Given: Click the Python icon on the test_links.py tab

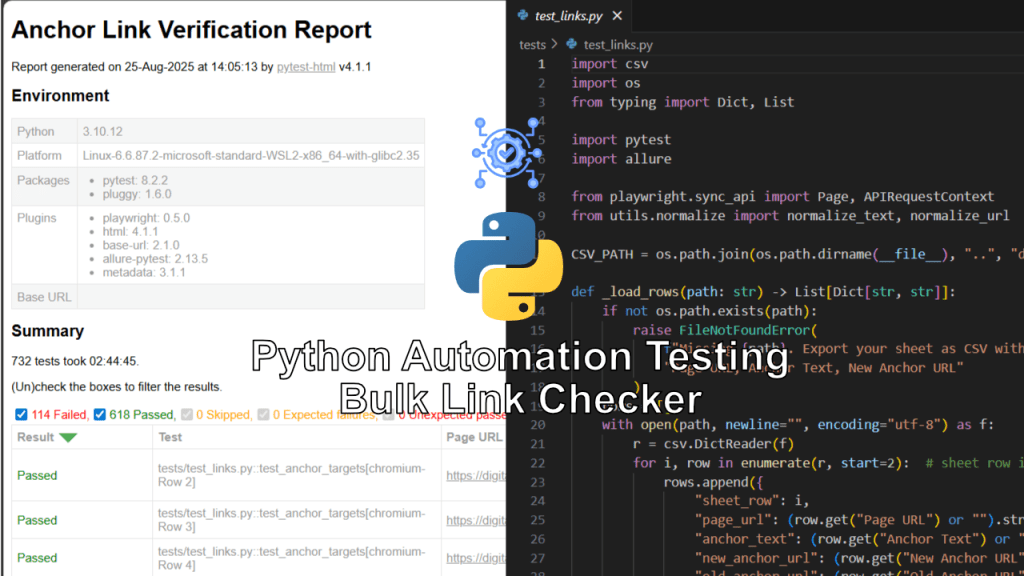Looking at the screenshot, I should (521, 16).
